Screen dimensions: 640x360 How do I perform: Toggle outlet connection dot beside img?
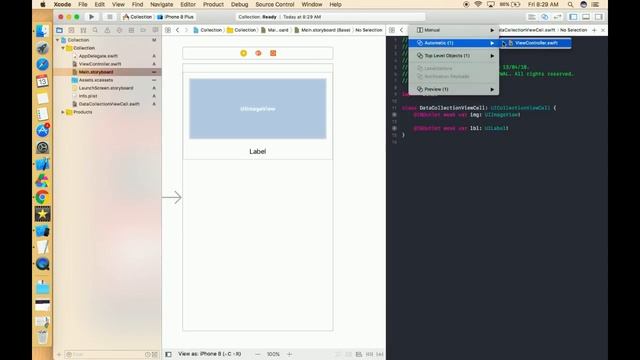point(394,115)
